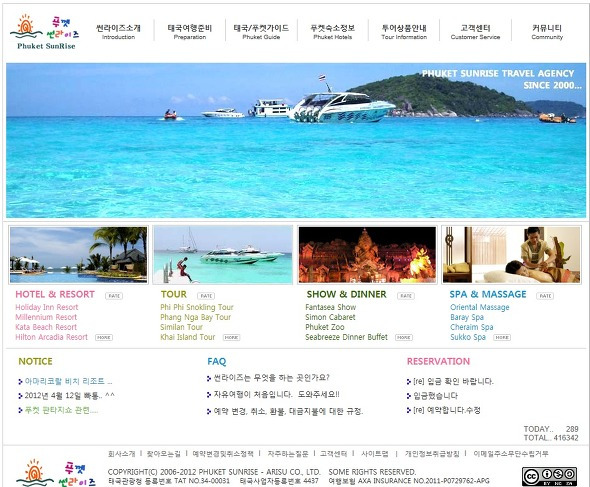This screenshot has height=487, width=590.
Task: Open the Tour speedboat thumbnail image
Action: (x=223, y=255)
